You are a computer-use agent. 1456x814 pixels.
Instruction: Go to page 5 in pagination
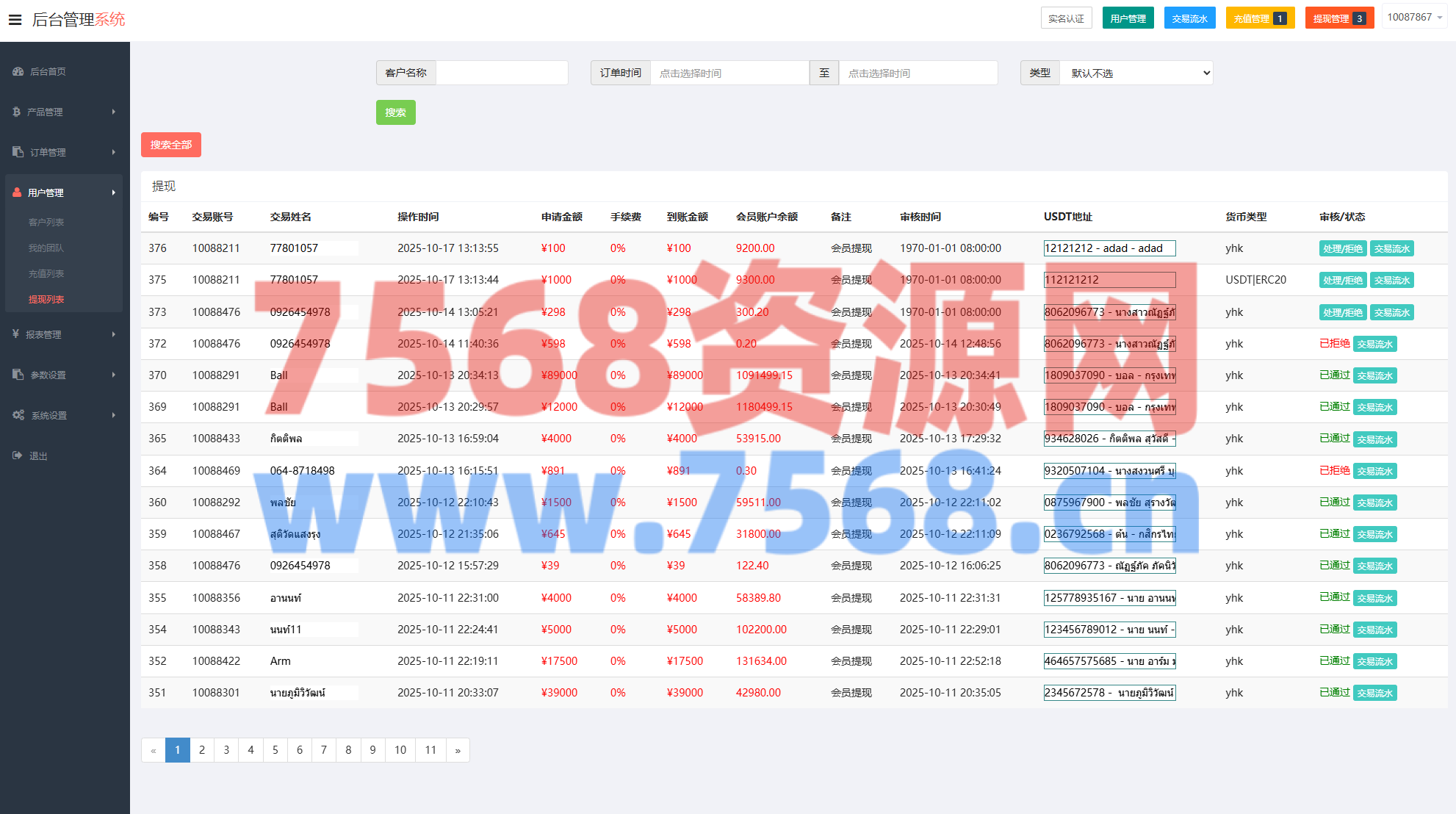click(x=275, y=750)
